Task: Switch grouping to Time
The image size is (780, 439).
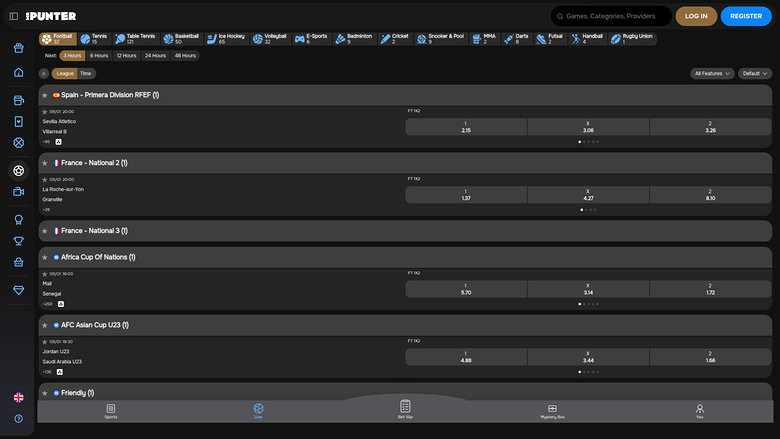Action: pos(87,74)
